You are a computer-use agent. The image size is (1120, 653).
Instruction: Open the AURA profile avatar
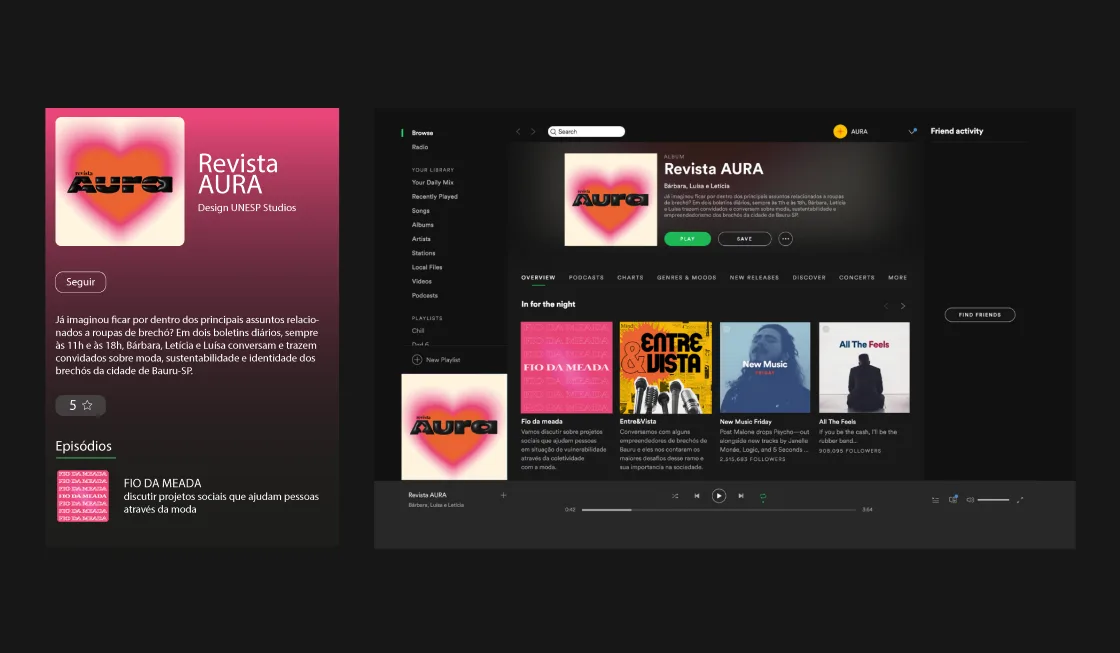pyautogui.click(x=840, y=131)
